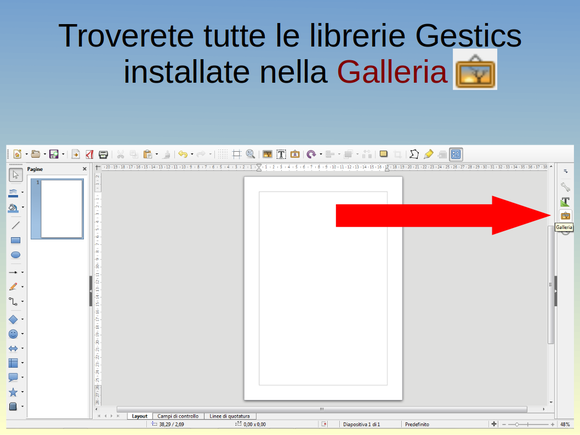
Task: Save the document using the floppy icon
Action: pyautogui.click(x=54, y=154)
